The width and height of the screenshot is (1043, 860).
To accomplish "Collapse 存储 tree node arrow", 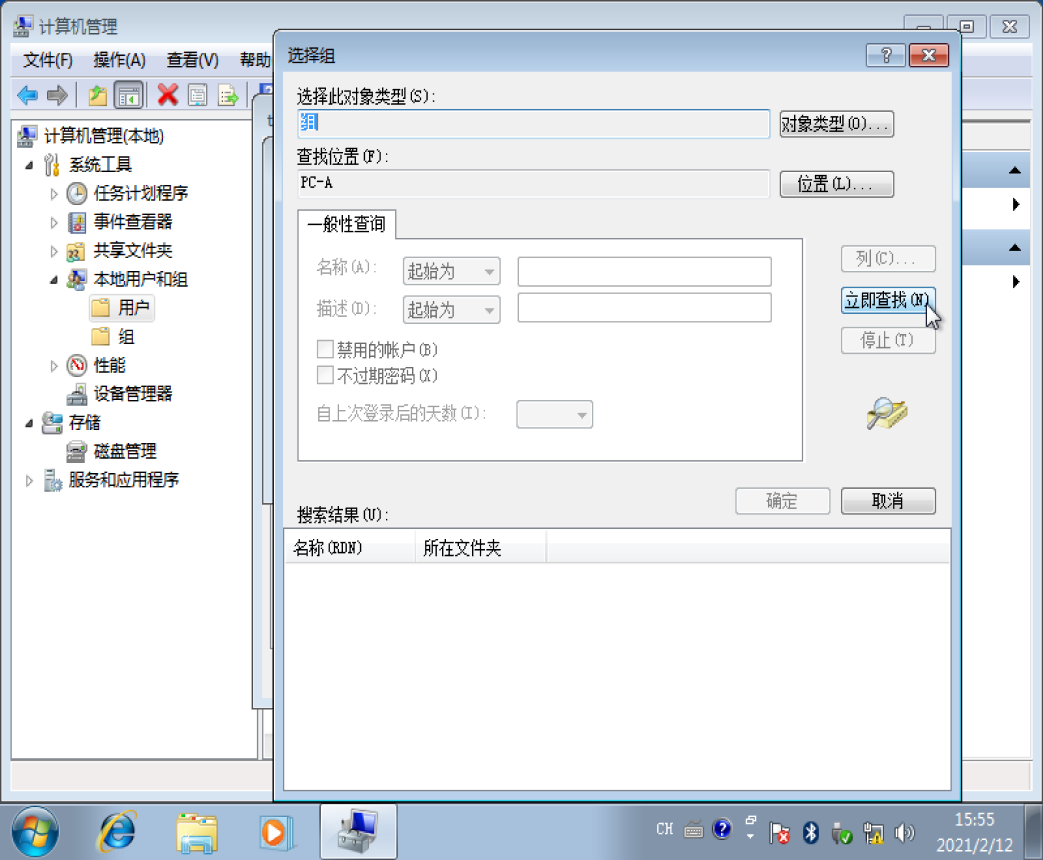I will [x=29, y=422].
